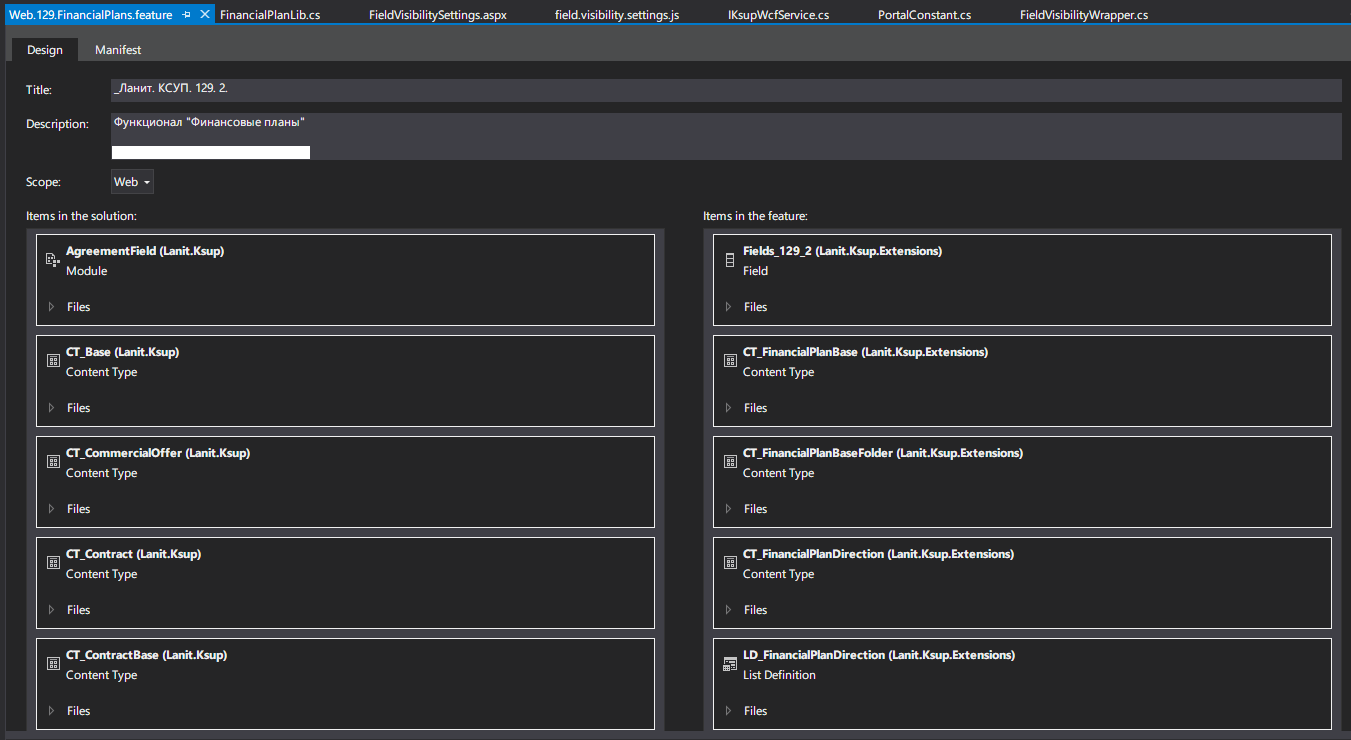1351x740 pixels.
Task: Close the Web.129.FinancialPlans.feature tab
Action: click(x=205, y=15)
